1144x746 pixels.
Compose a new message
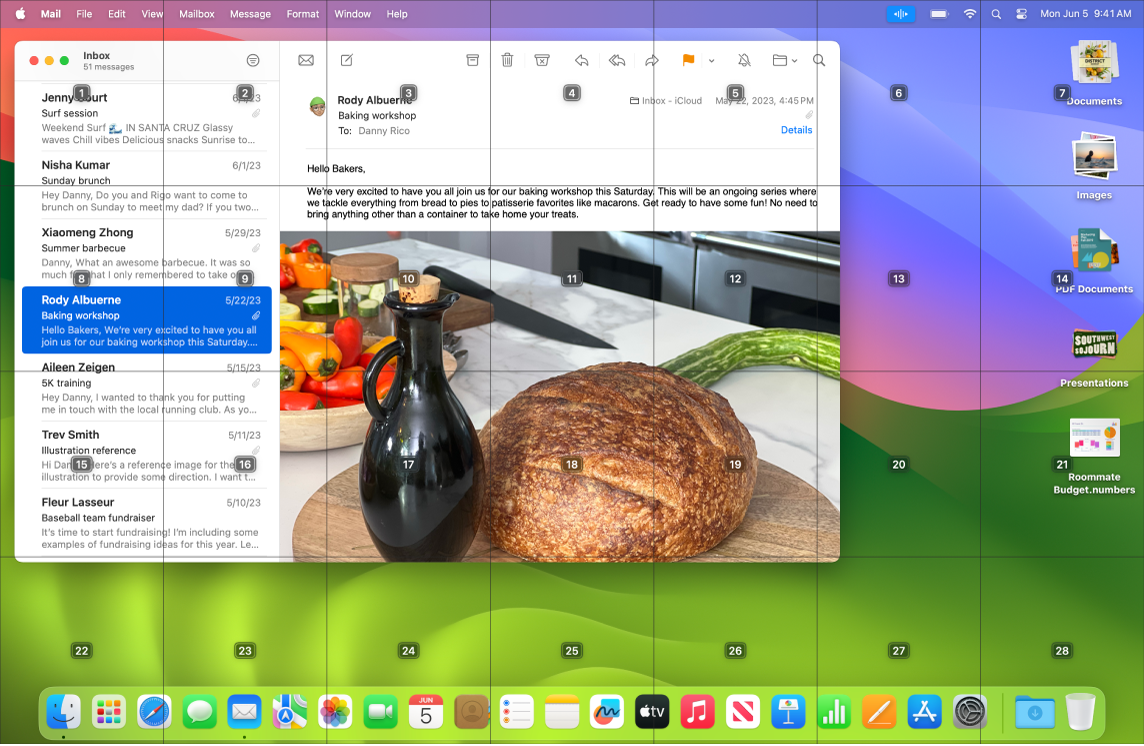346,60
